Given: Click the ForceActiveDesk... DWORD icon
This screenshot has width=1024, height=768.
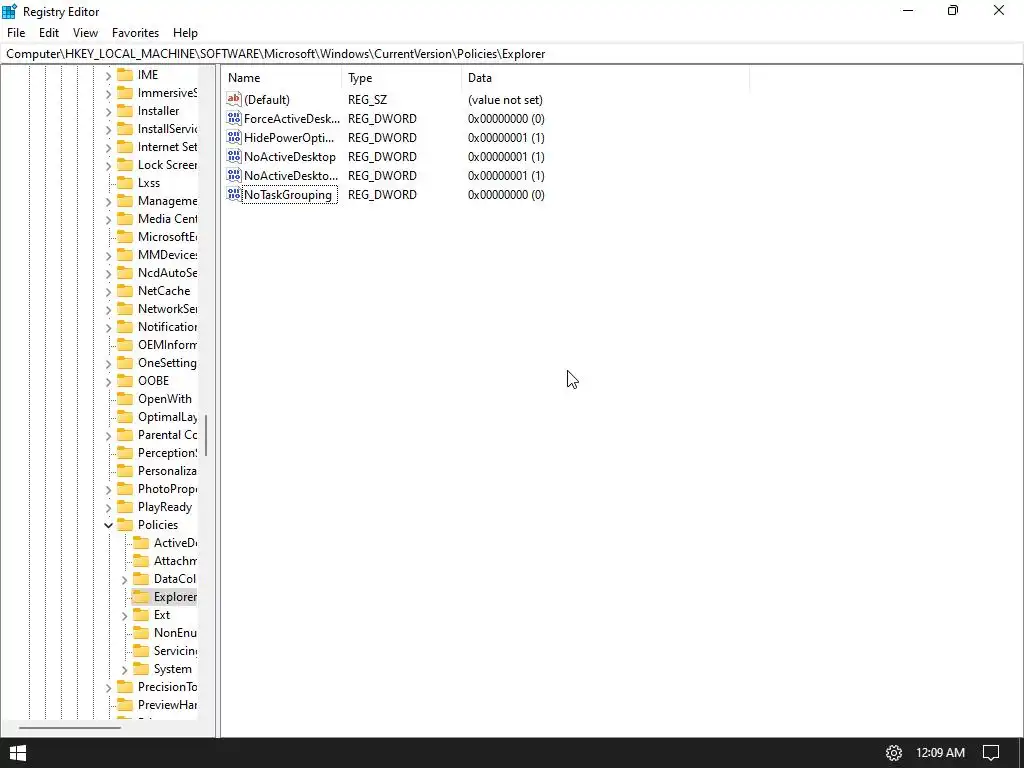Looking at the screenshot, I should tap(234, 118).
